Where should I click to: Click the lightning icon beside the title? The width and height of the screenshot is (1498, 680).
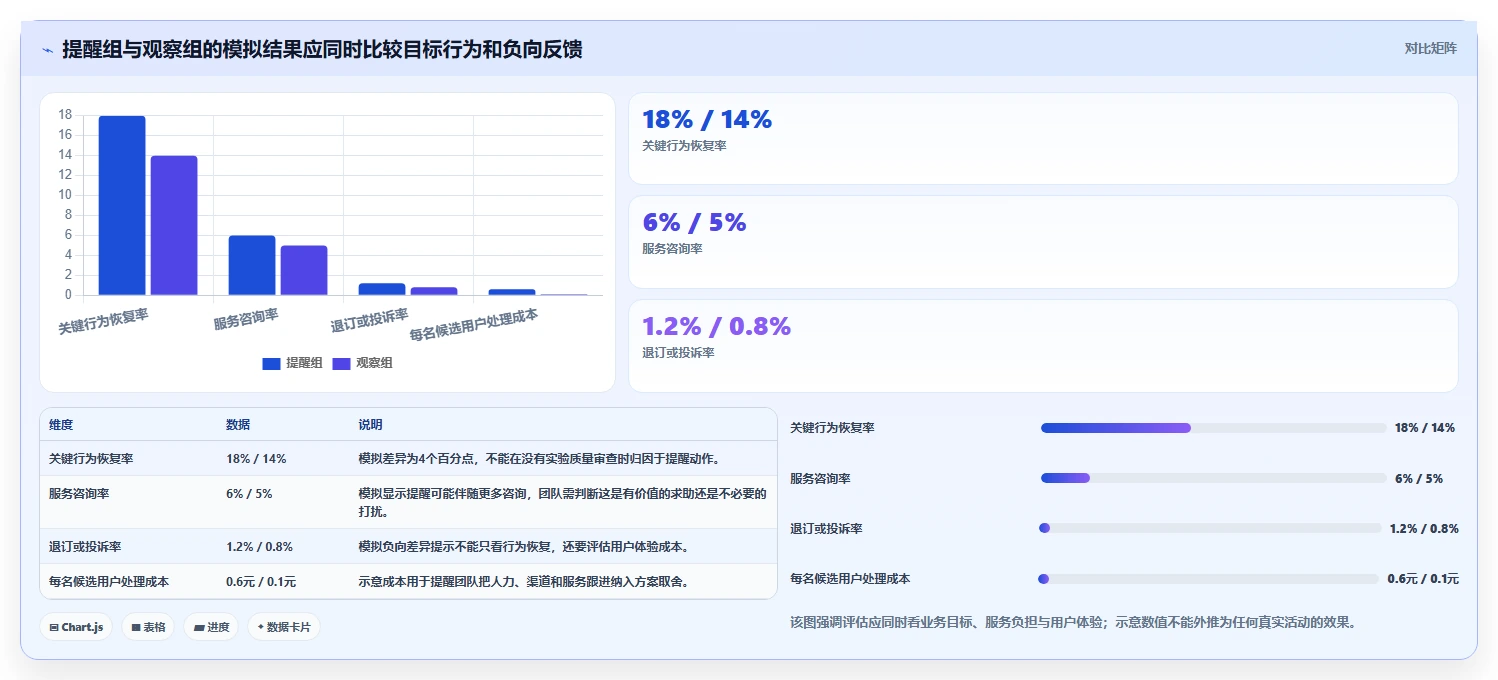[47, 50]
